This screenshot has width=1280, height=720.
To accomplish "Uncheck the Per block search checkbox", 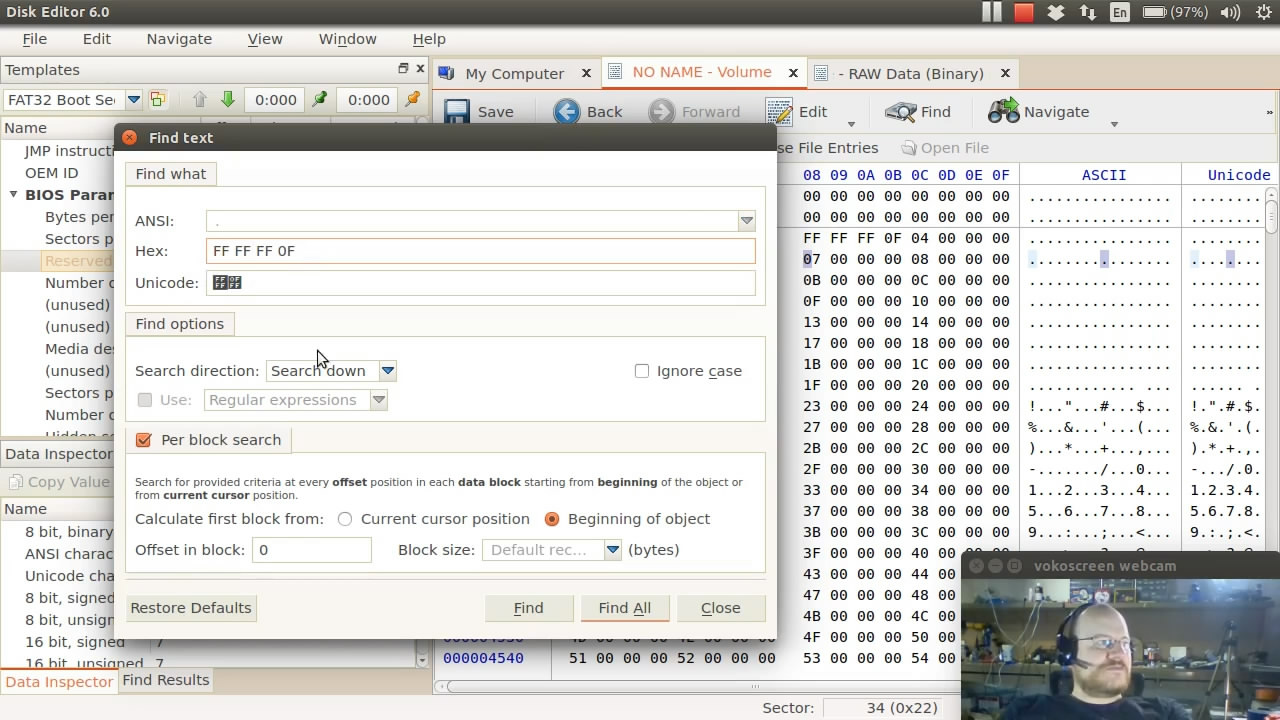I will (144, 440).
